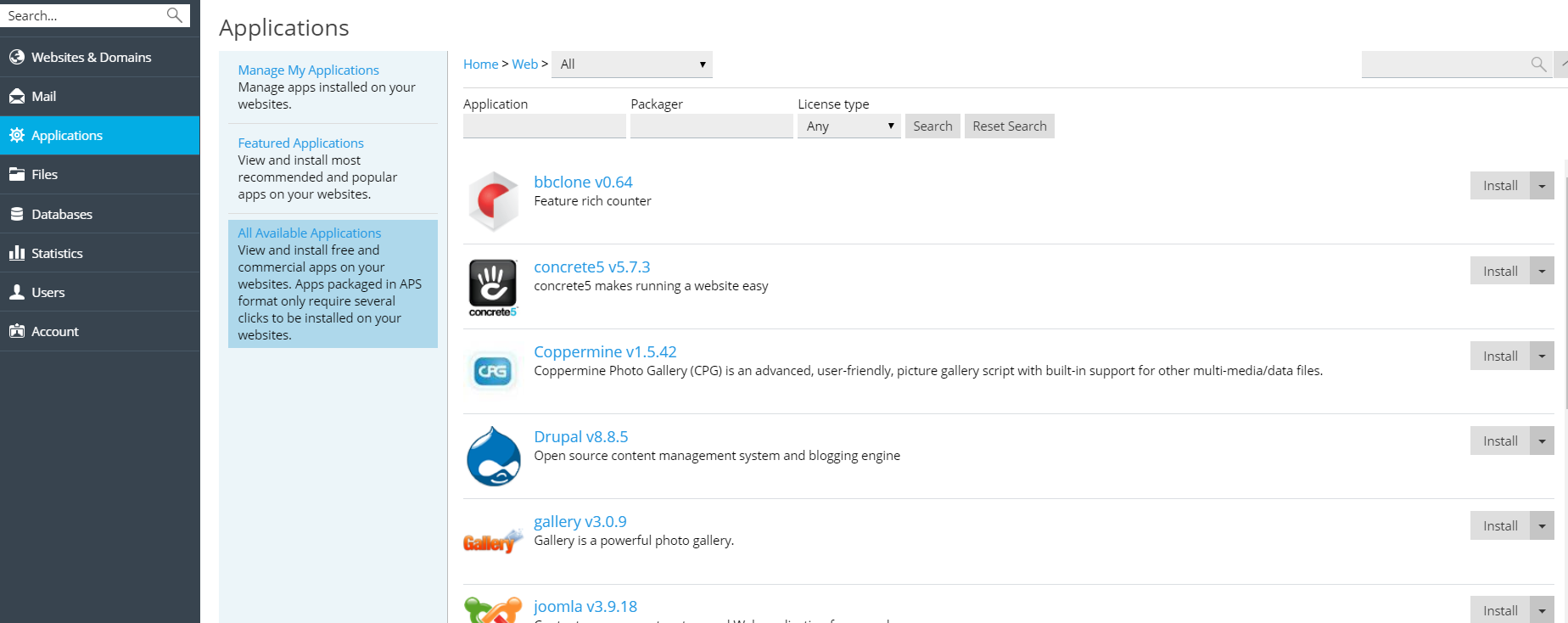Image resolution: width=1568 pixels, height=623 pixels.
Task: Click the Websites & Domains globe icon
Action: (17, 57)
